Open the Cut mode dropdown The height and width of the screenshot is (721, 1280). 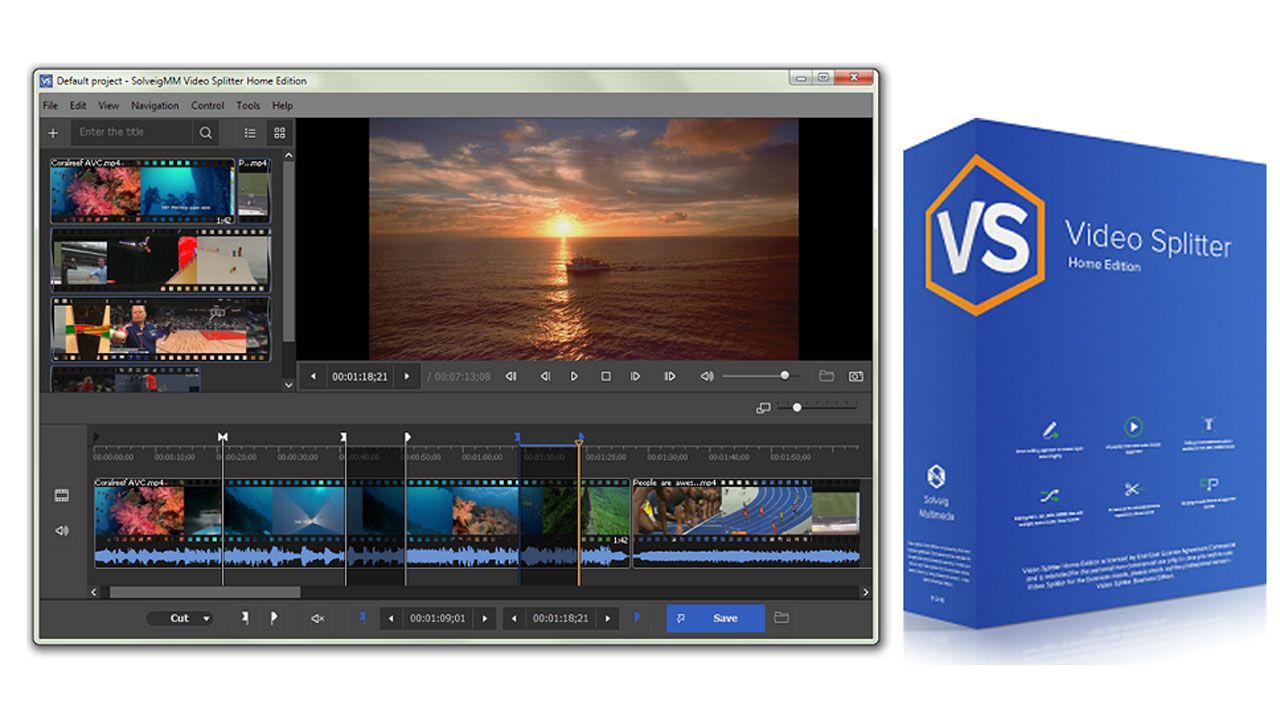pos(180,618)
